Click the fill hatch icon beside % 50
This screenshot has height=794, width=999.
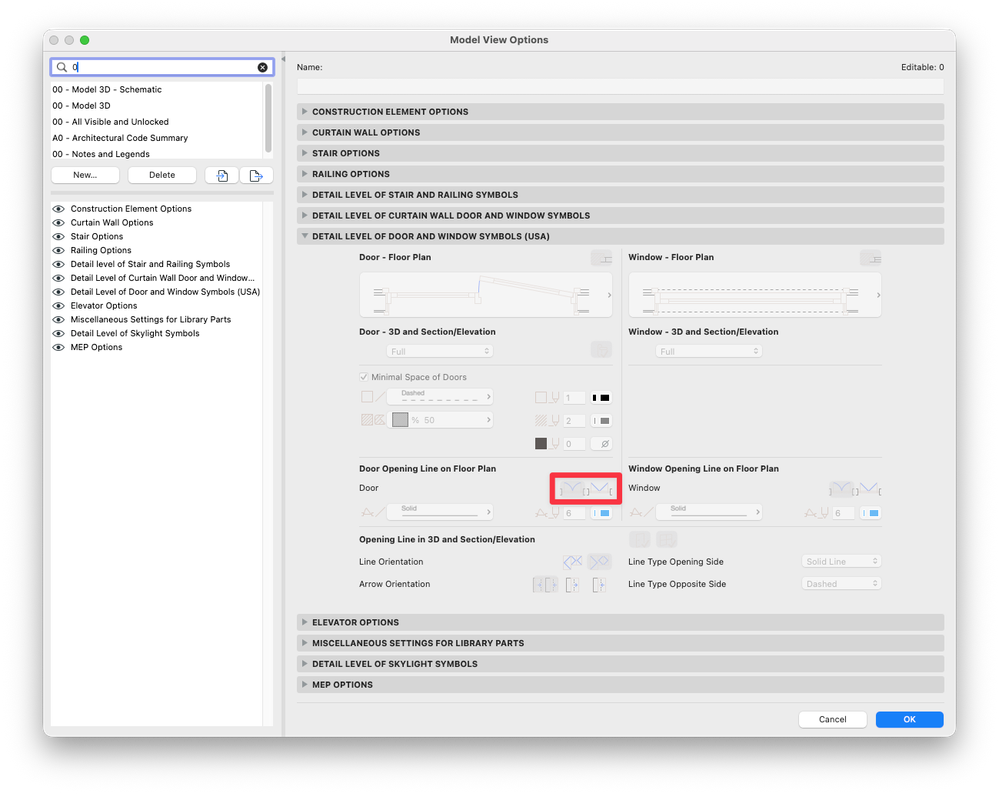pyautogui.click(x=373, y=420)
